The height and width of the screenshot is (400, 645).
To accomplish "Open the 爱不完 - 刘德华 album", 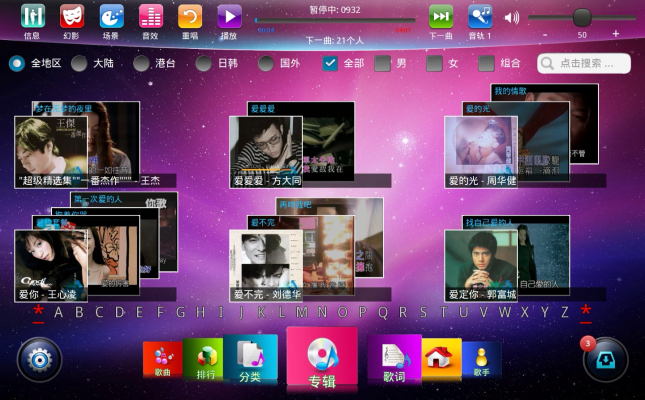I will (x=266, y=266).
